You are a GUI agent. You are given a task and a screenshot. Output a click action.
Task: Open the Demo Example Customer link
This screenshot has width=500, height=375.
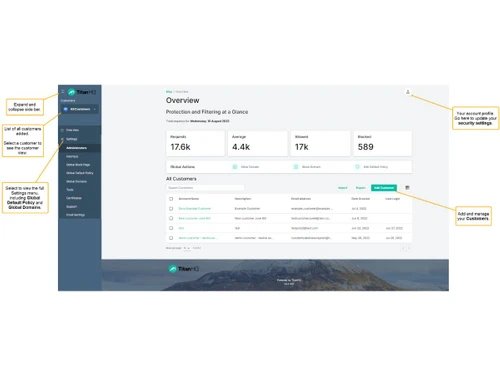click(195, 209)
